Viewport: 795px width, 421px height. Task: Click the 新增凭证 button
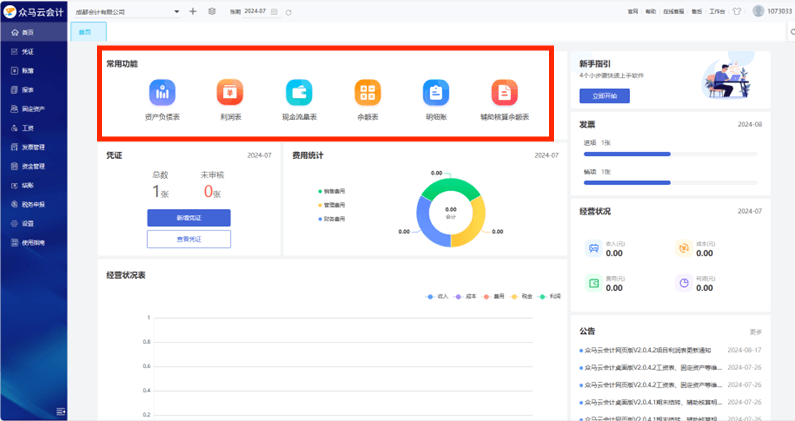(188, 217)
